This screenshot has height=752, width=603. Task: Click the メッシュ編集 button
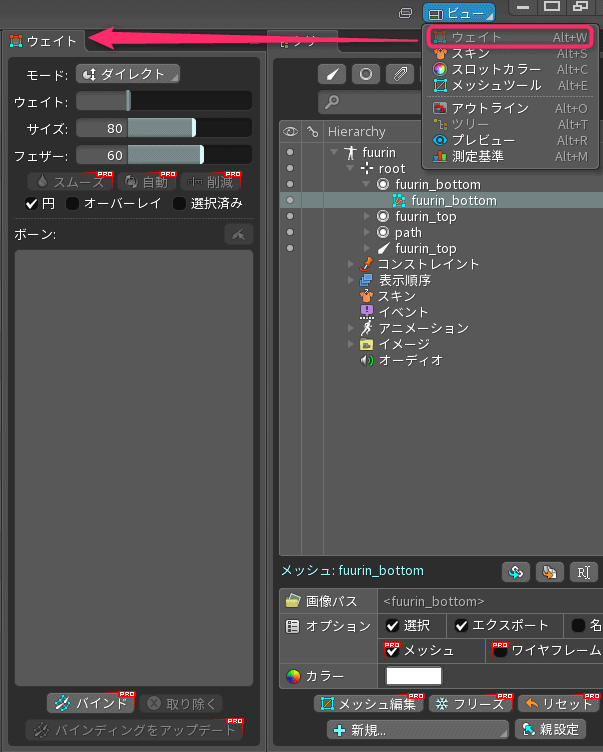(369, 703)
